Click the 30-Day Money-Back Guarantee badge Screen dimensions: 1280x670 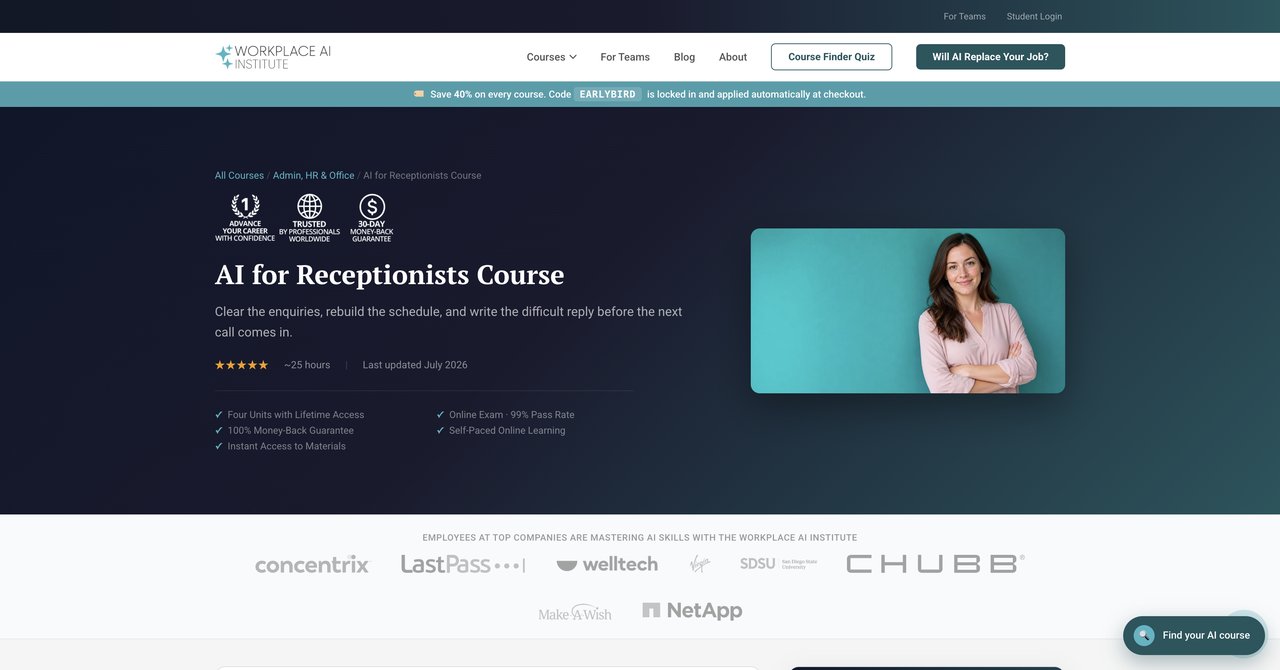point(372,218)
